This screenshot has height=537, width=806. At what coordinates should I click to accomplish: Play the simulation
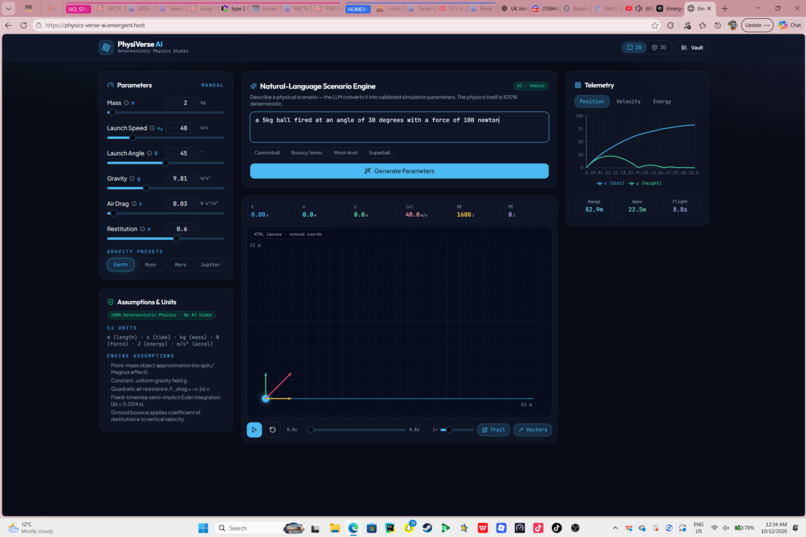click(254, 430)
